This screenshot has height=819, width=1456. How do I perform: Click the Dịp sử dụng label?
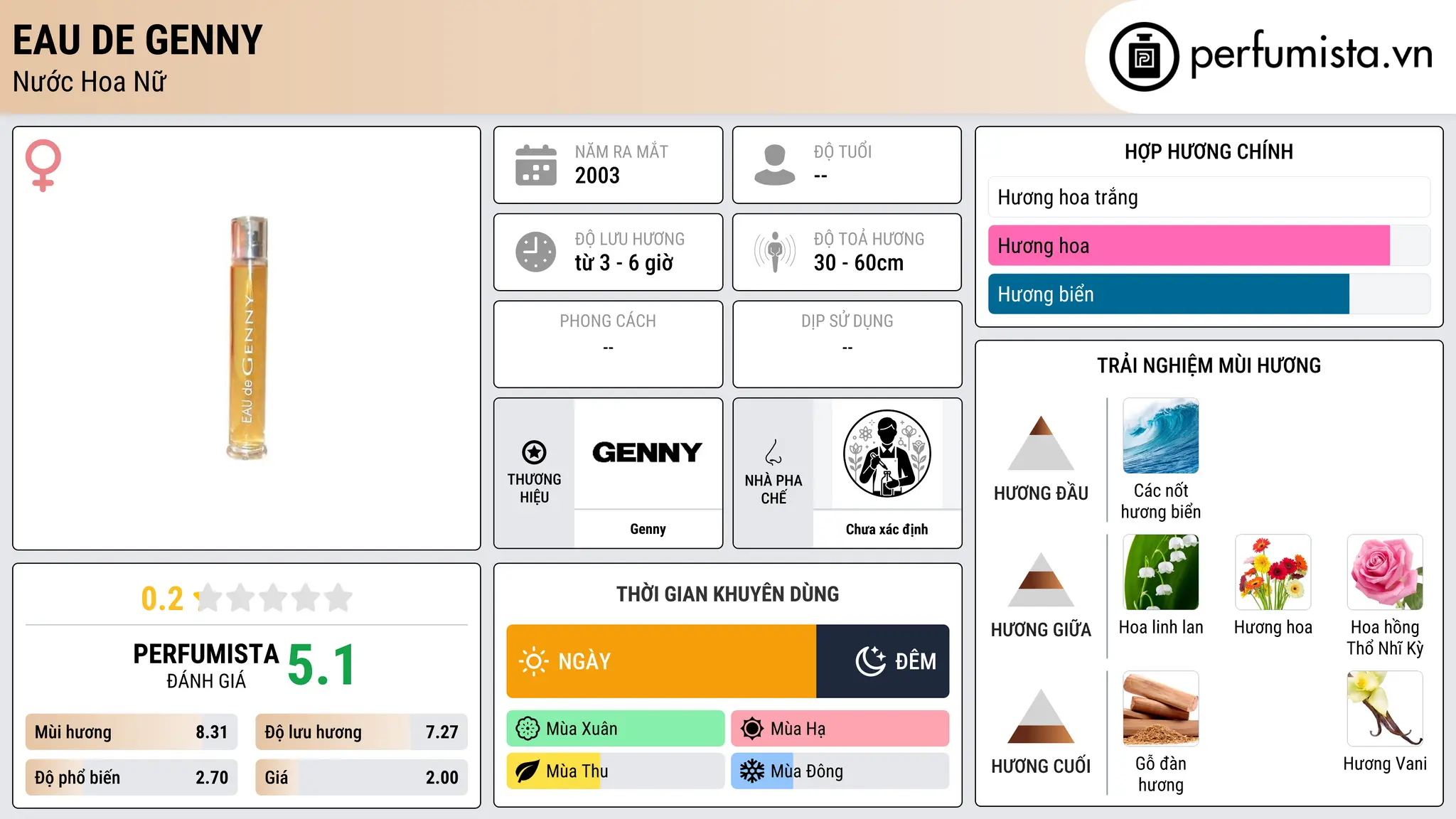(847, 321)
